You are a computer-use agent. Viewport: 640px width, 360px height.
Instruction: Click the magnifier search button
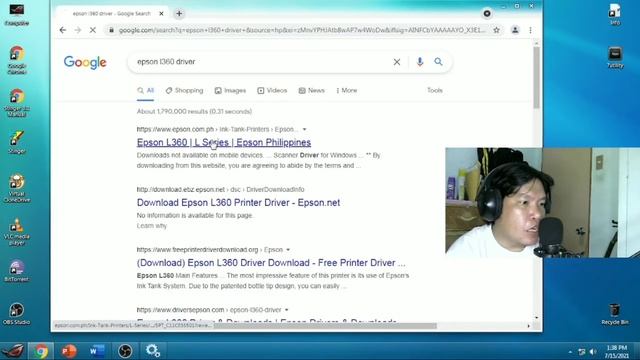438,62
